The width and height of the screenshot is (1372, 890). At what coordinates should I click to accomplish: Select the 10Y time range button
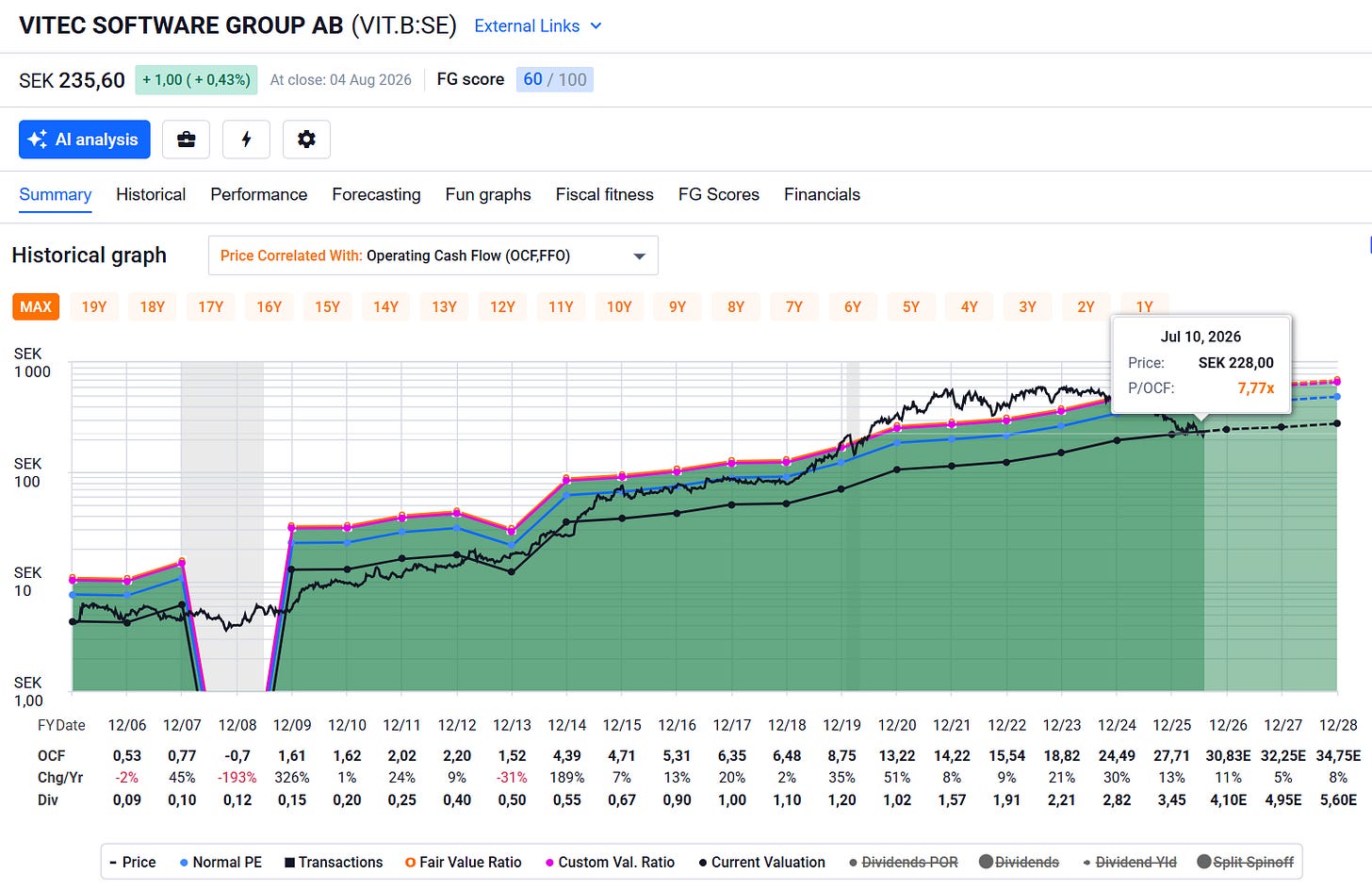619,306
